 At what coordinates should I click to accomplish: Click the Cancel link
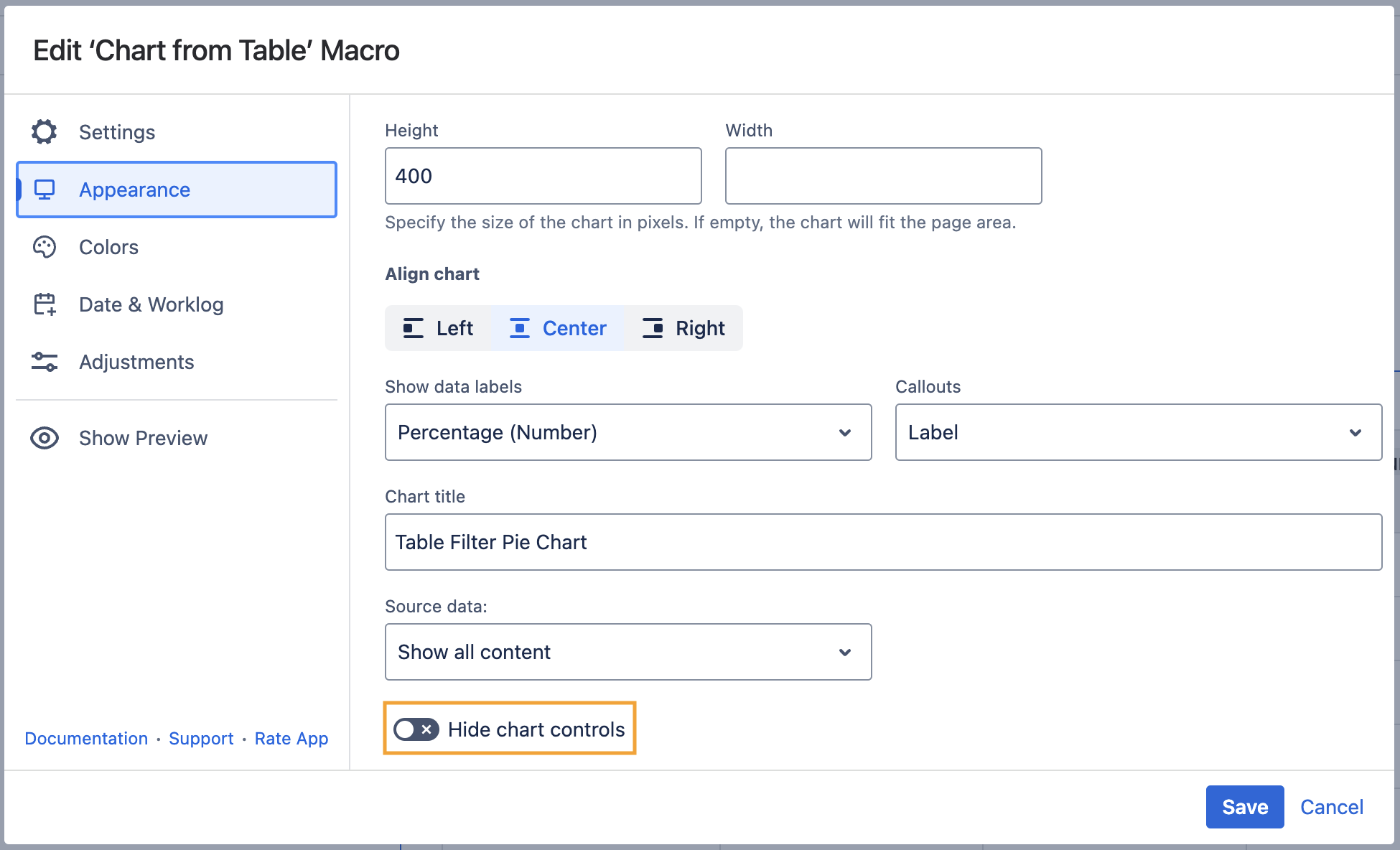pyautogui.click(x=1331, y=807)
